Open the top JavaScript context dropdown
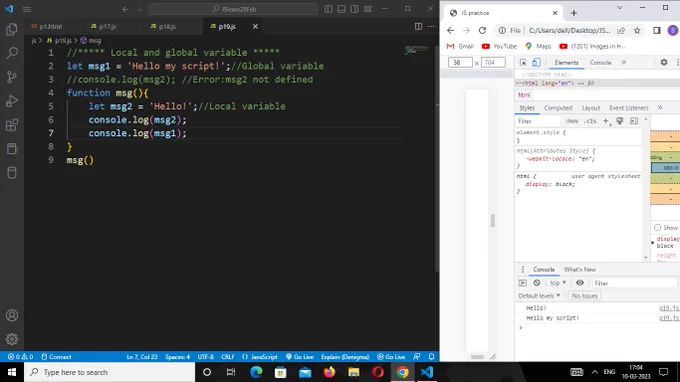The image size is (680, 382). point(558,283)
